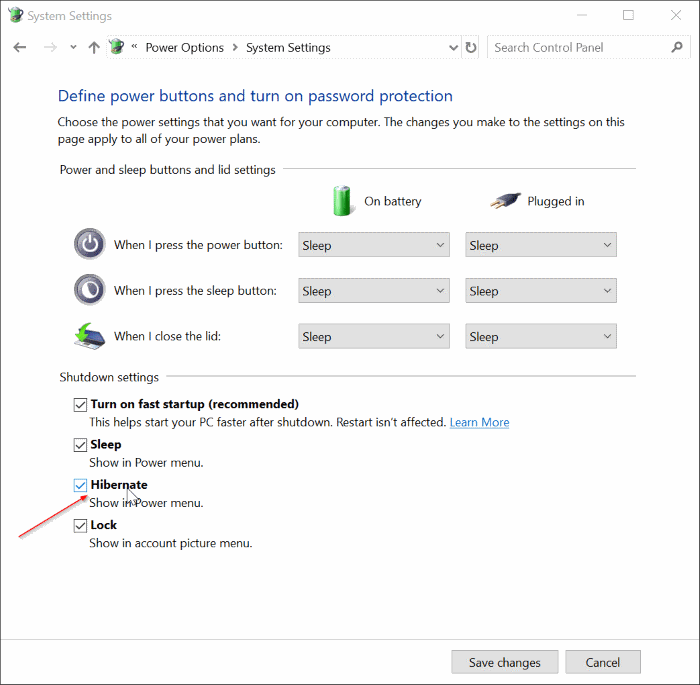Click the power button icon
This screenshot has width=700, height=685.
[x=90, y=244]
